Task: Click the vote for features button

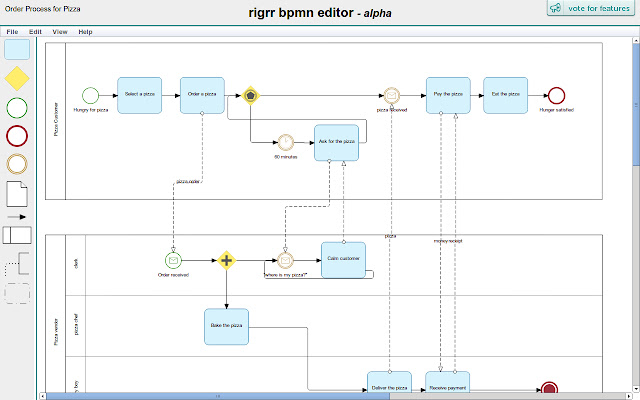Action: click(x=591, y=8)
